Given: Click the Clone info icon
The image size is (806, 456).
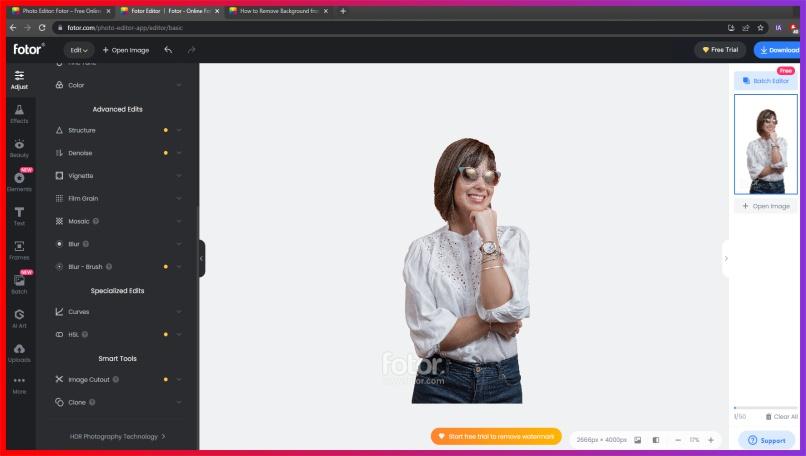Looking at the screenshot, I should 92,402.
